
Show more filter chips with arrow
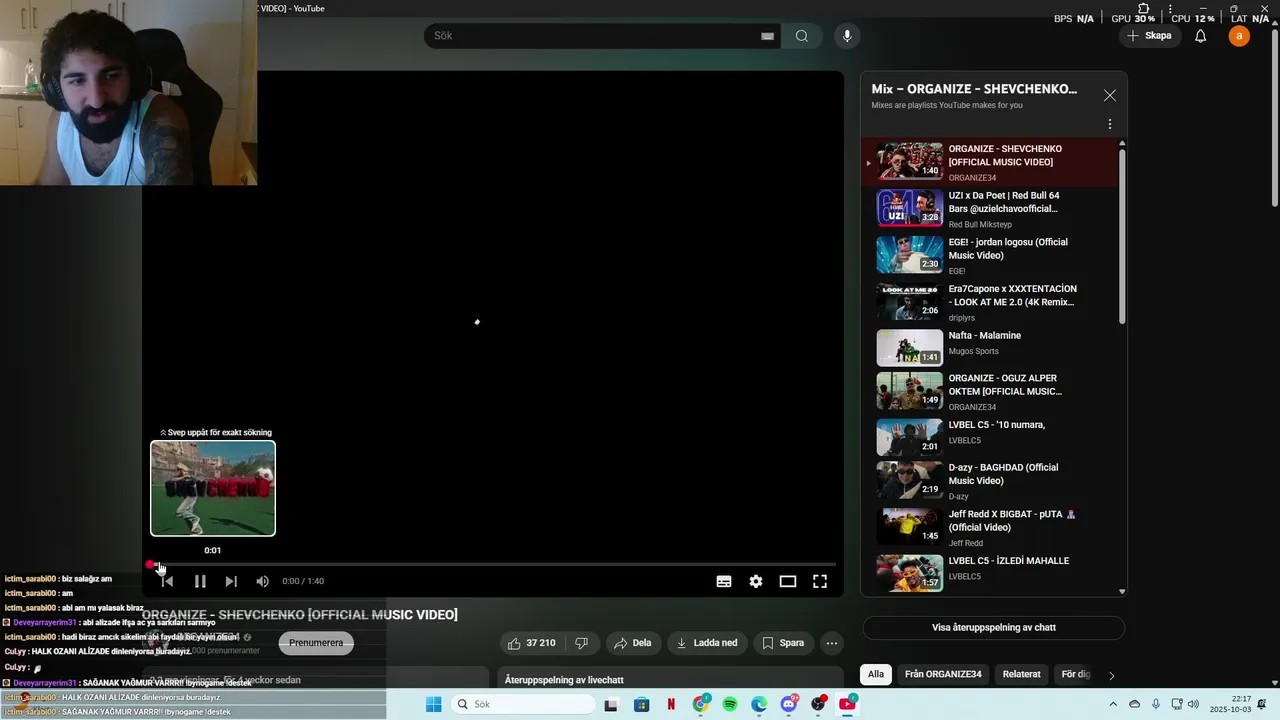tap(1111, 675)
